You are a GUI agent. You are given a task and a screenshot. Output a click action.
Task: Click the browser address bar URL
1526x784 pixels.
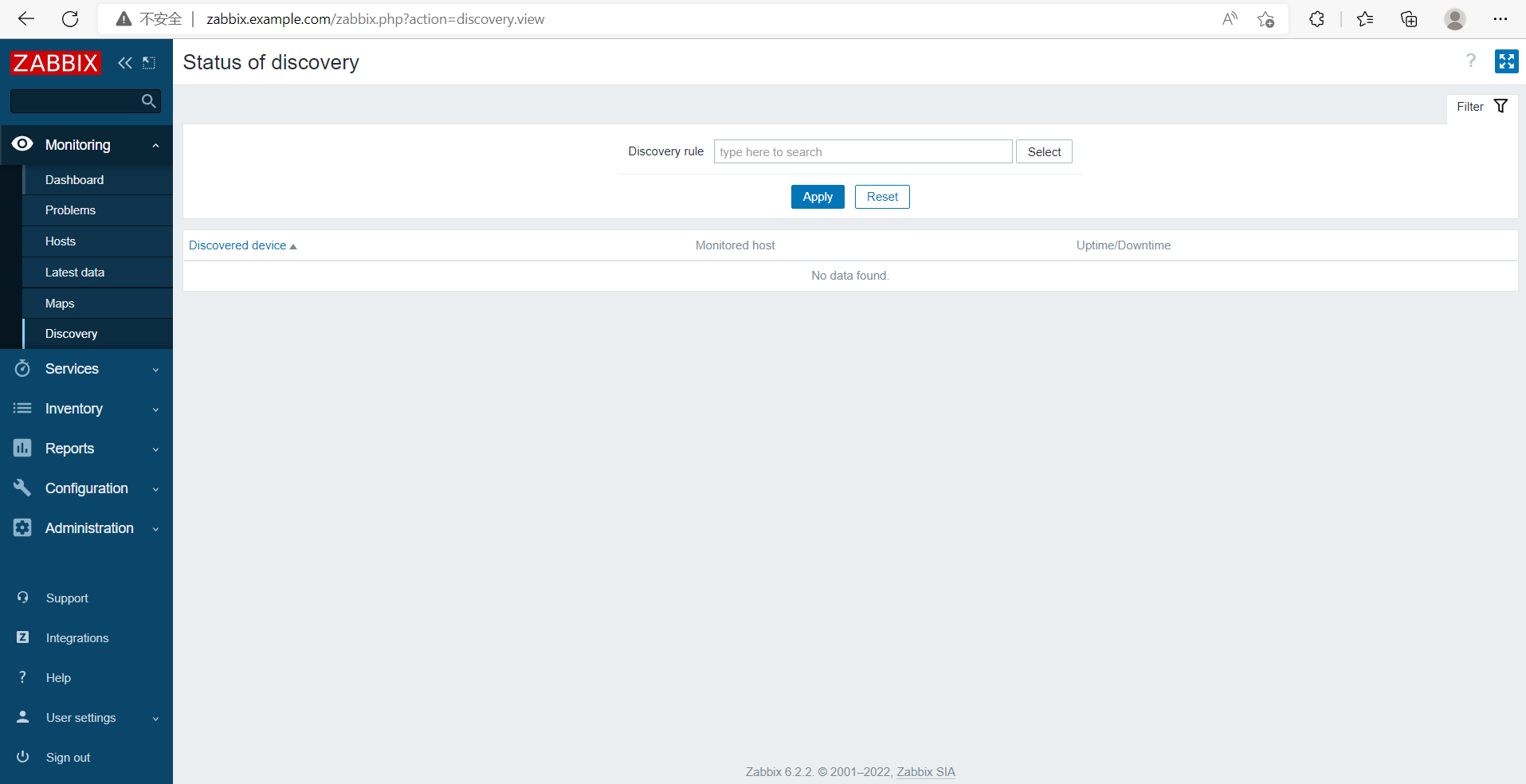pyautogui.click(x=375, y=19)
